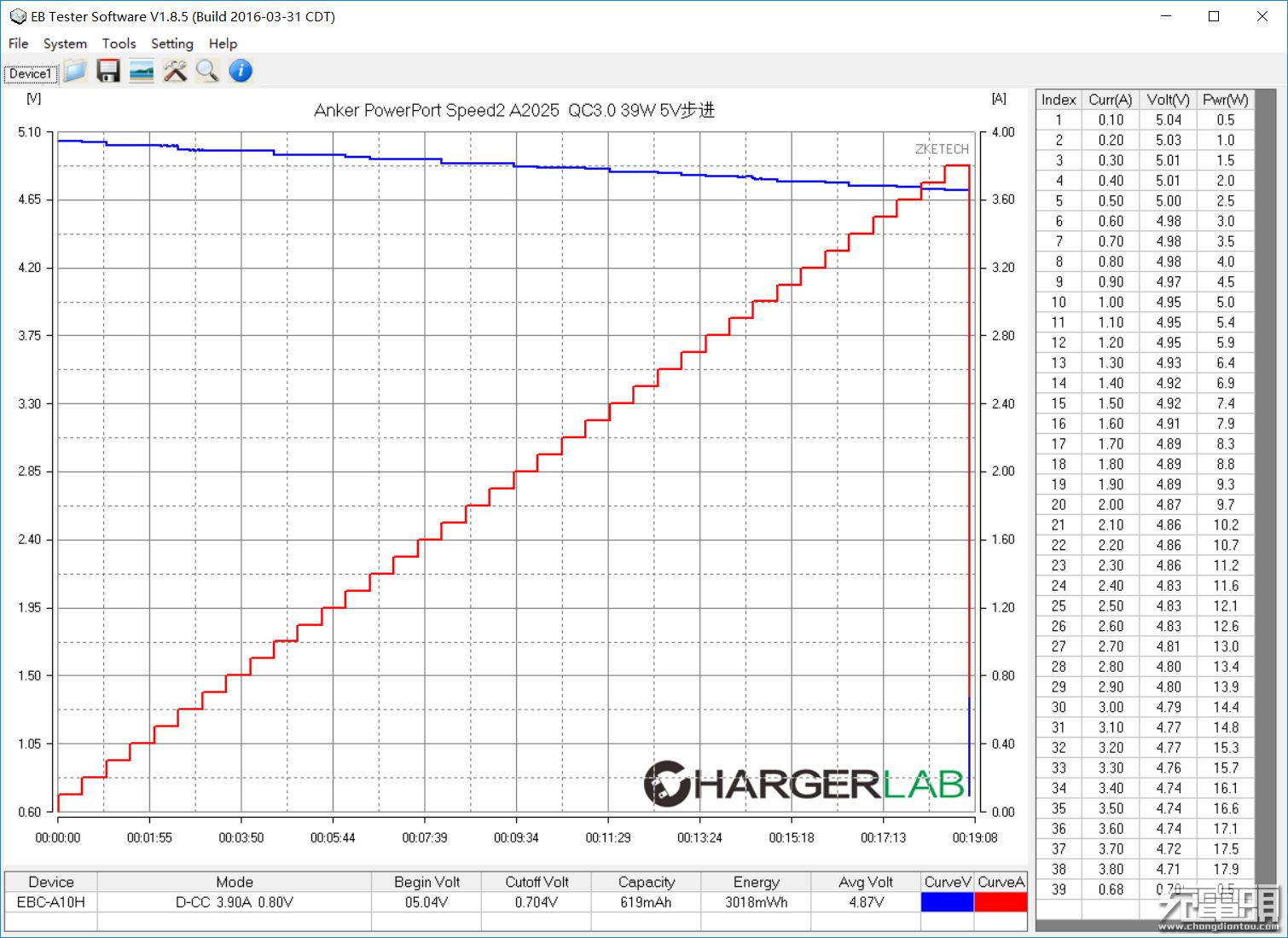The image size is (1288, 938).
Task: Select the 1.00 current cell in row 10
Action: (x=1110, y=303)
